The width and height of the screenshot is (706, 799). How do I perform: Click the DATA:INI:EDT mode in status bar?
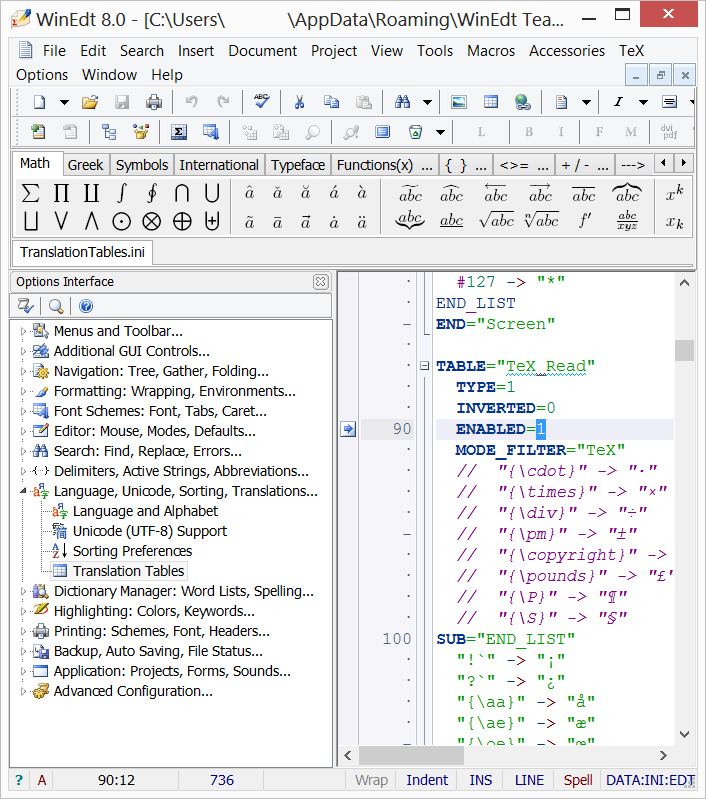pos(650,780)
